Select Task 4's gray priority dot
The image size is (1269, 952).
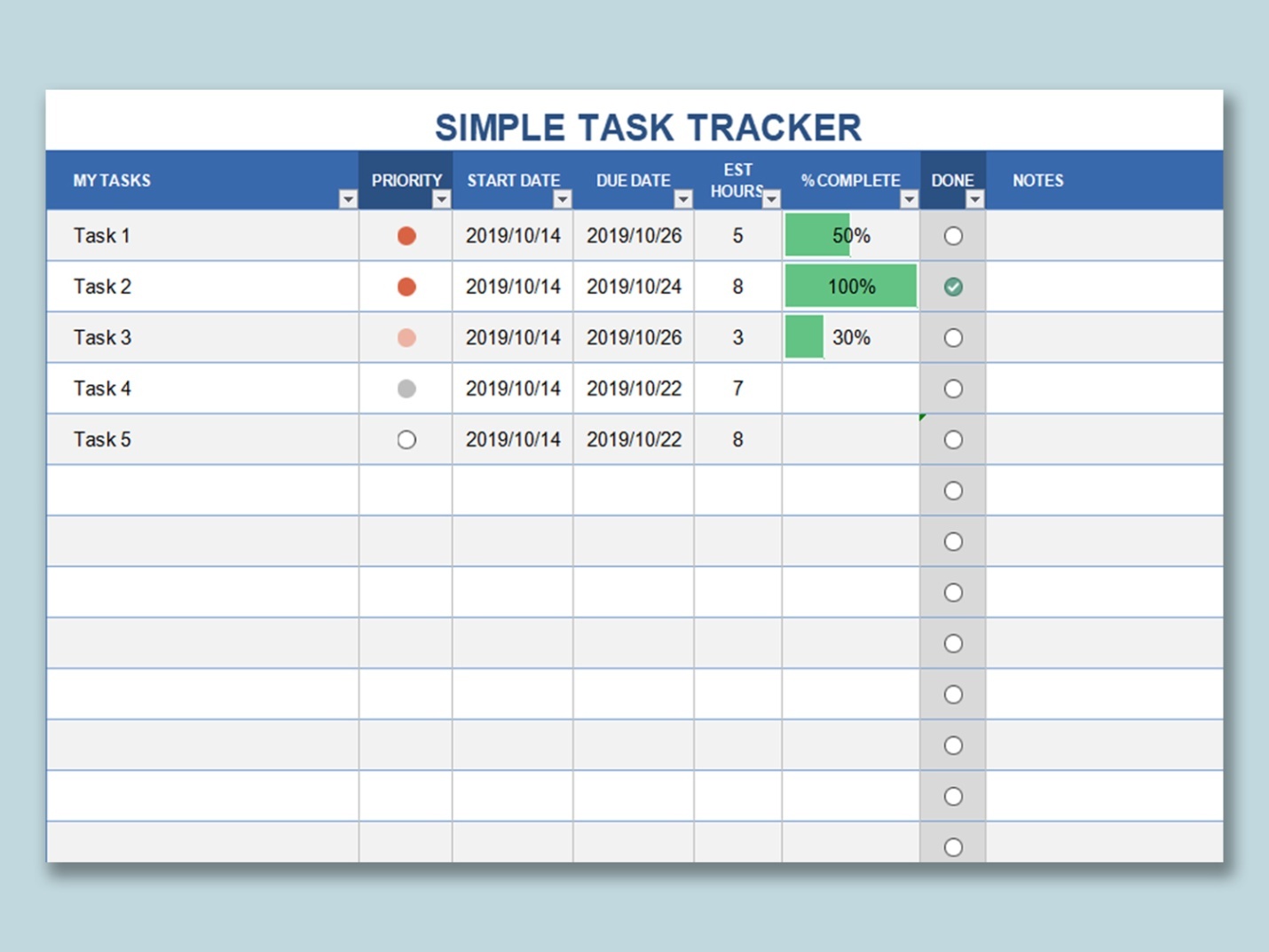pos(406,388)
